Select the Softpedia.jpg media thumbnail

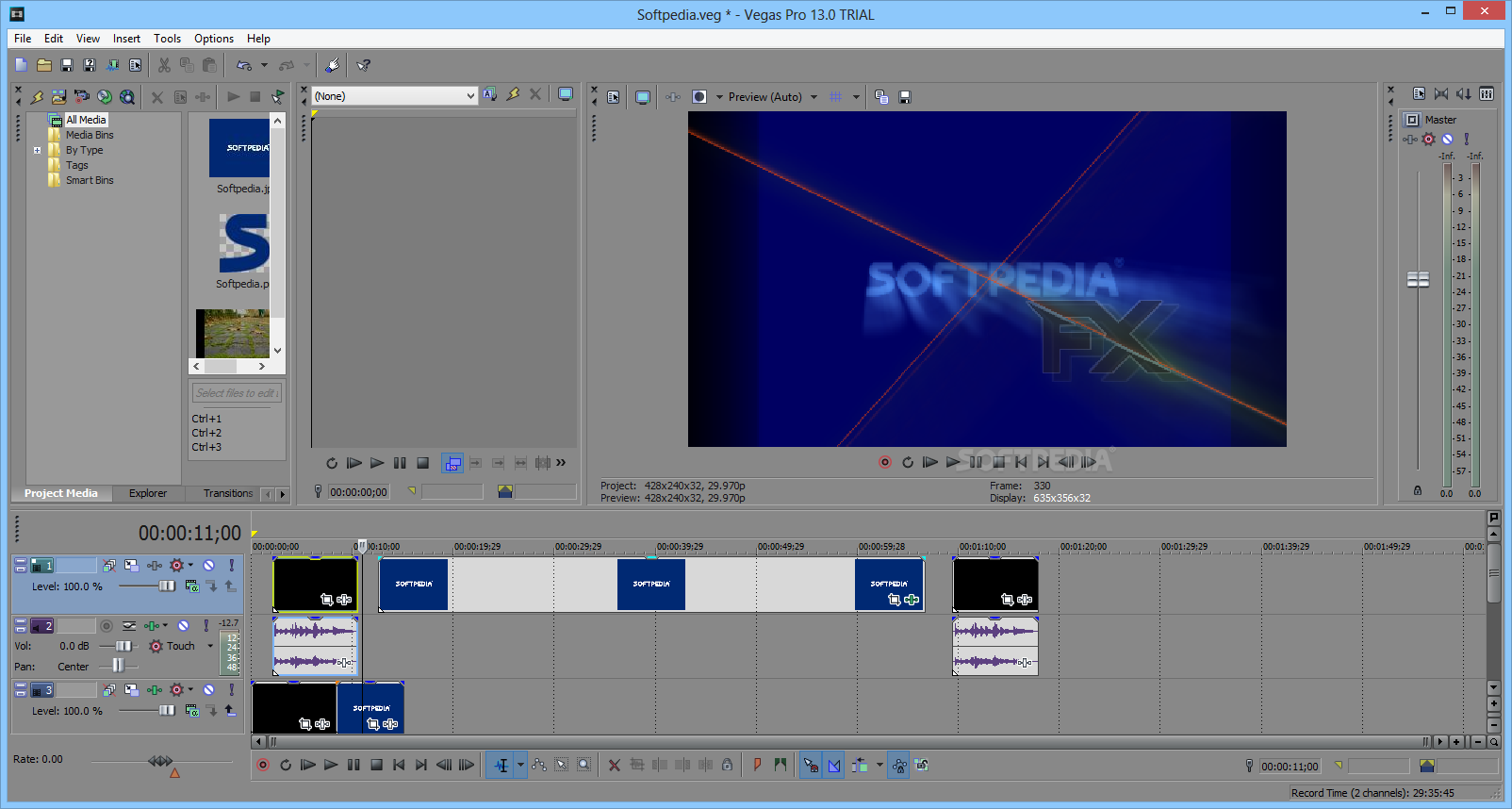(x=239, y=148)
